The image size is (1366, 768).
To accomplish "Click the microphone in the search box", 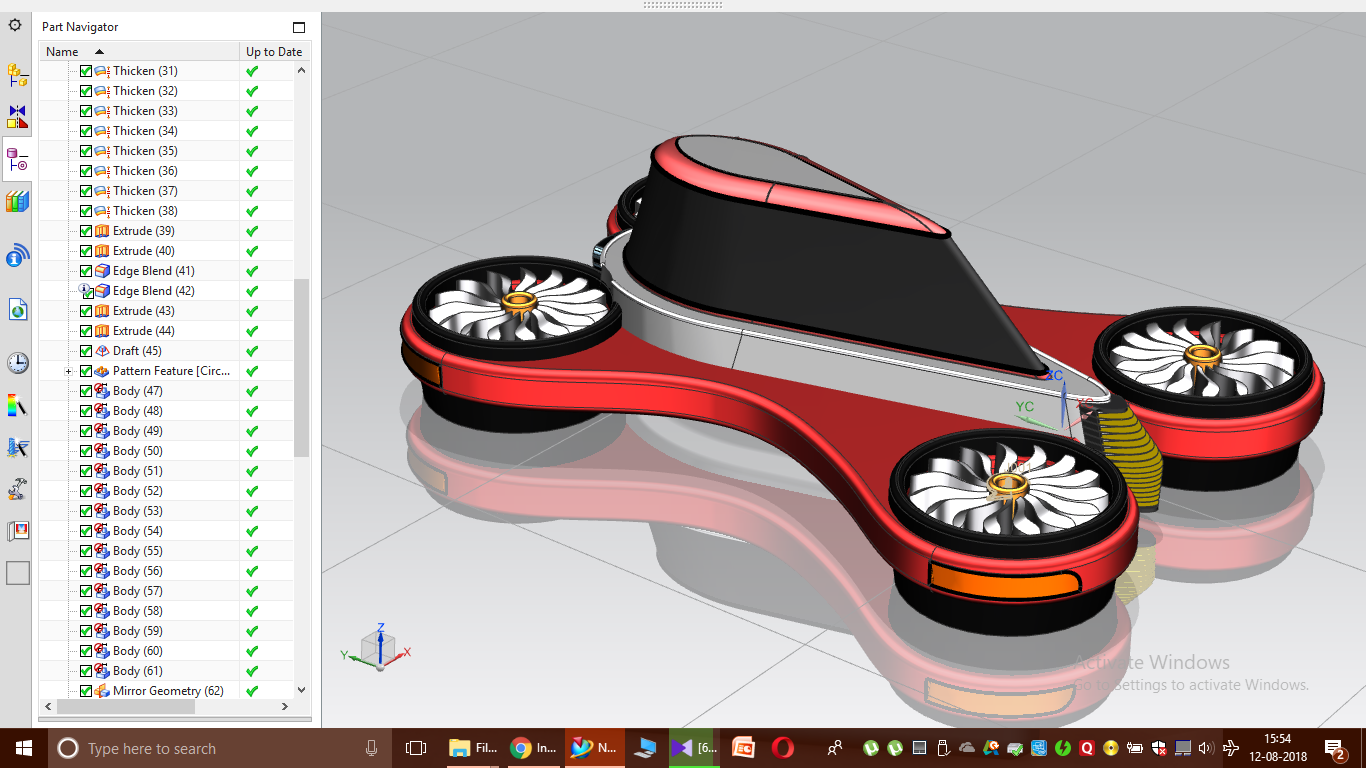I will coord(371,748).
